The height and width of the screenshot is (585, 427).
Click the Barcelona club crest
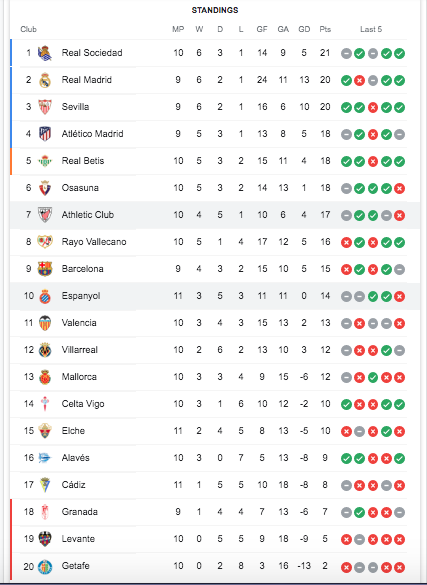coord(45,269)
